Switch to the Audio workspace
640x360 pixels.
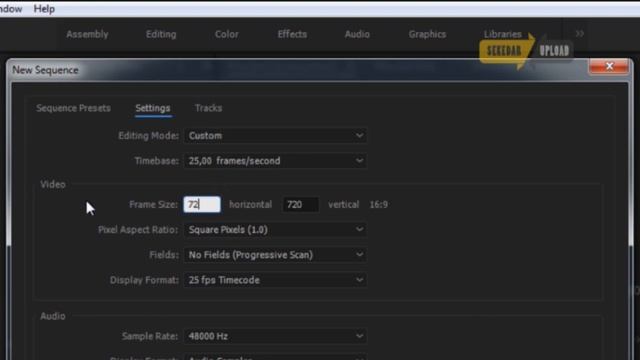[357, 34]
